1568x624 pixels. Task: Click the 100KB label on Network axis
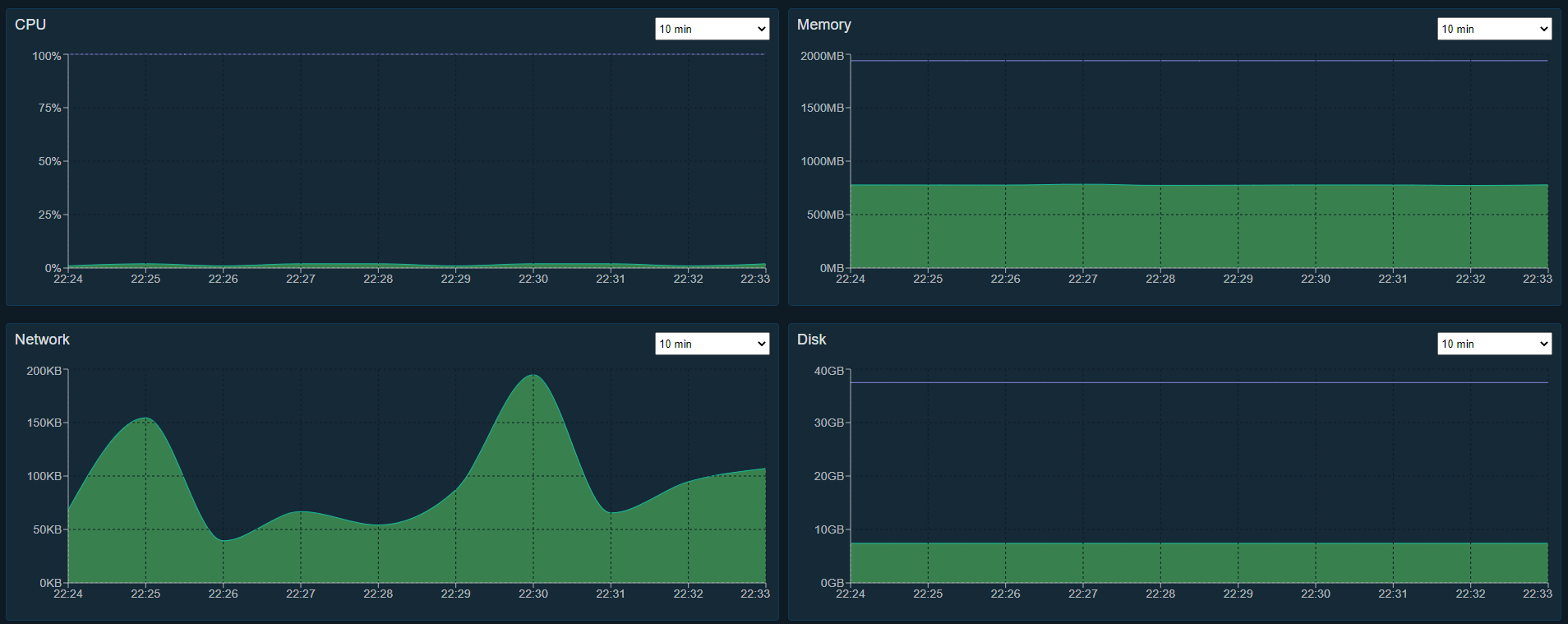pos(44,476)
